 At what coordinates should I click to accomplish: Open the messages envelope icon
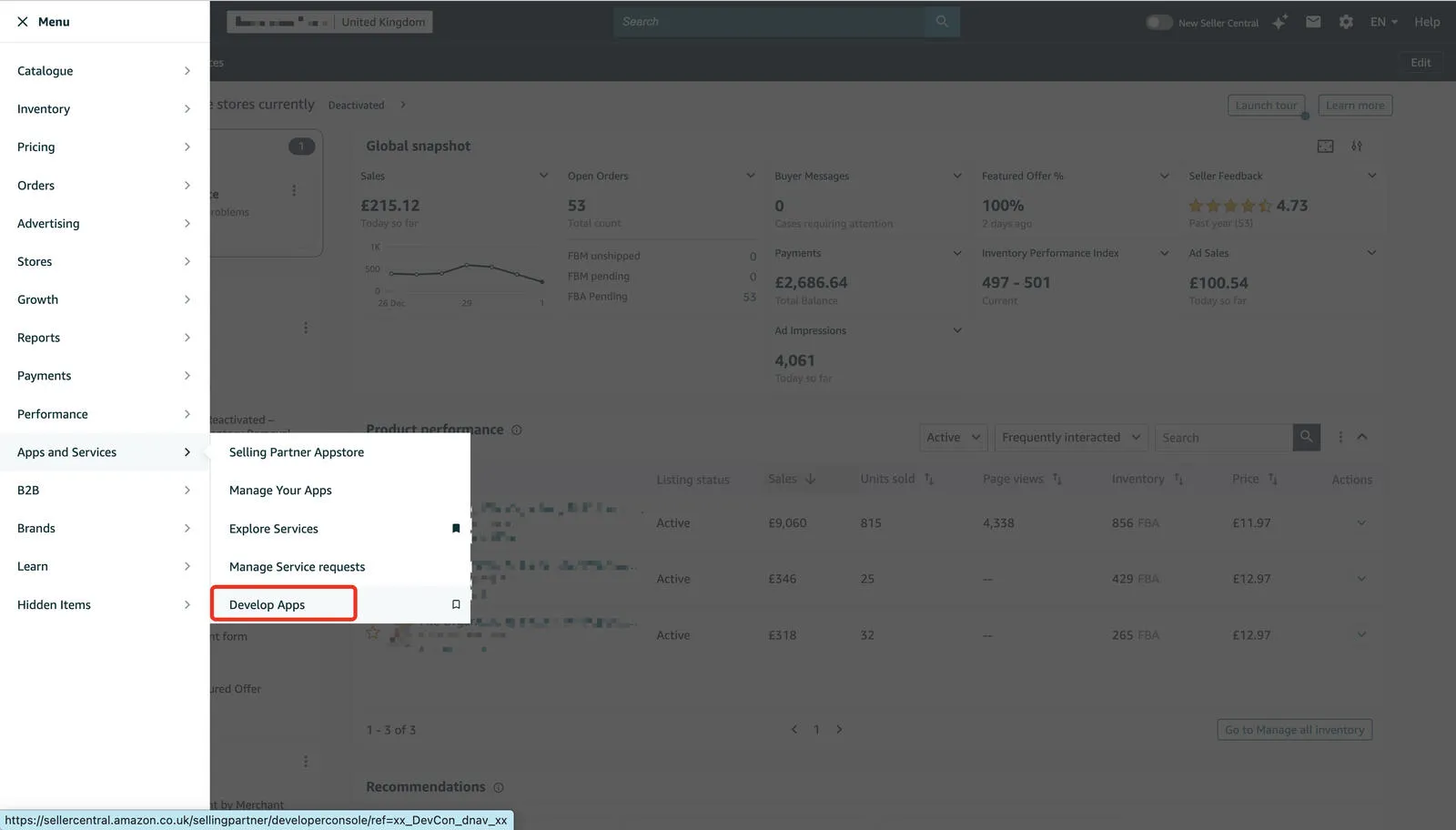tap(1313, 21)
